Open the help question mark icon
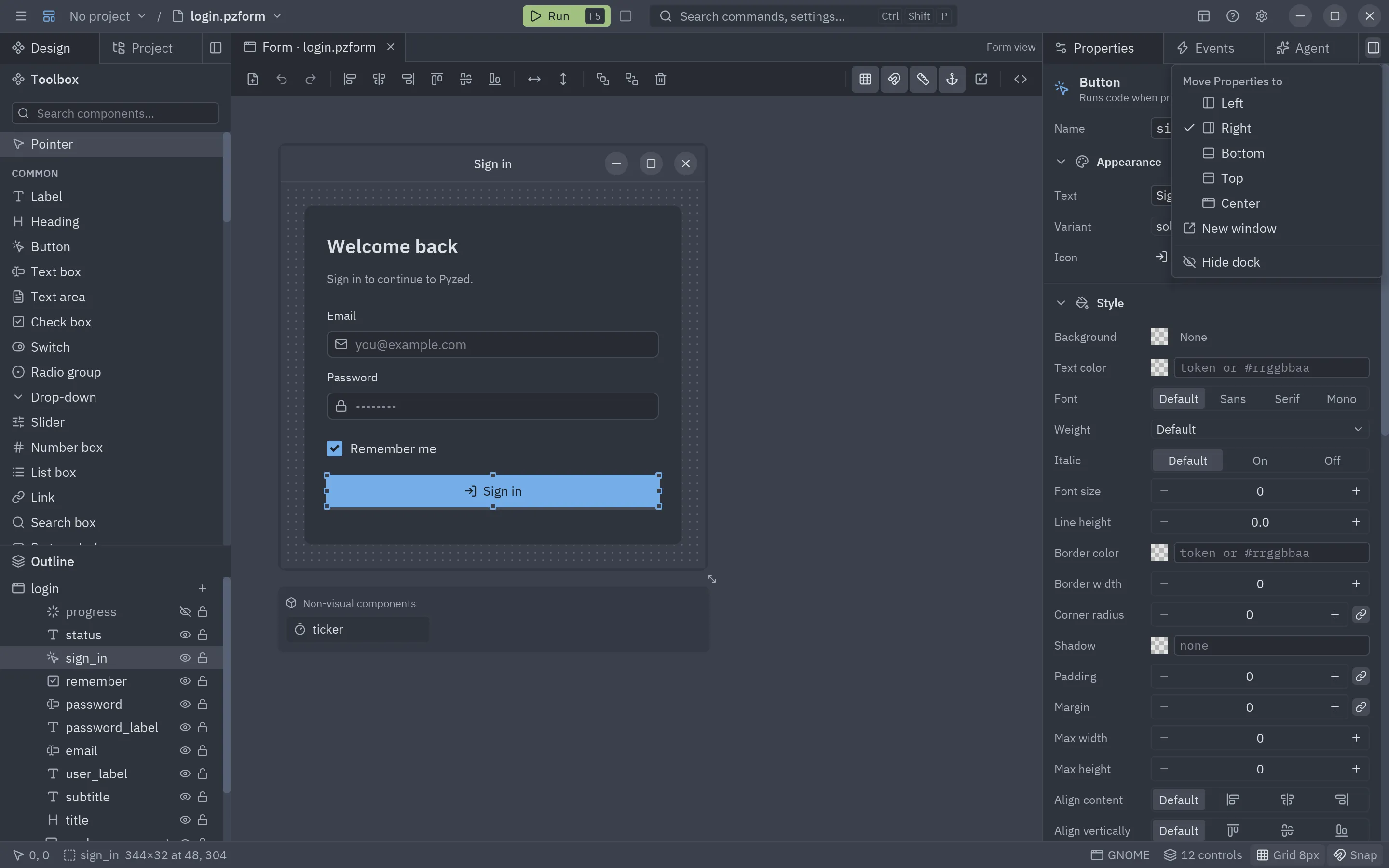 click(1232, 16)
